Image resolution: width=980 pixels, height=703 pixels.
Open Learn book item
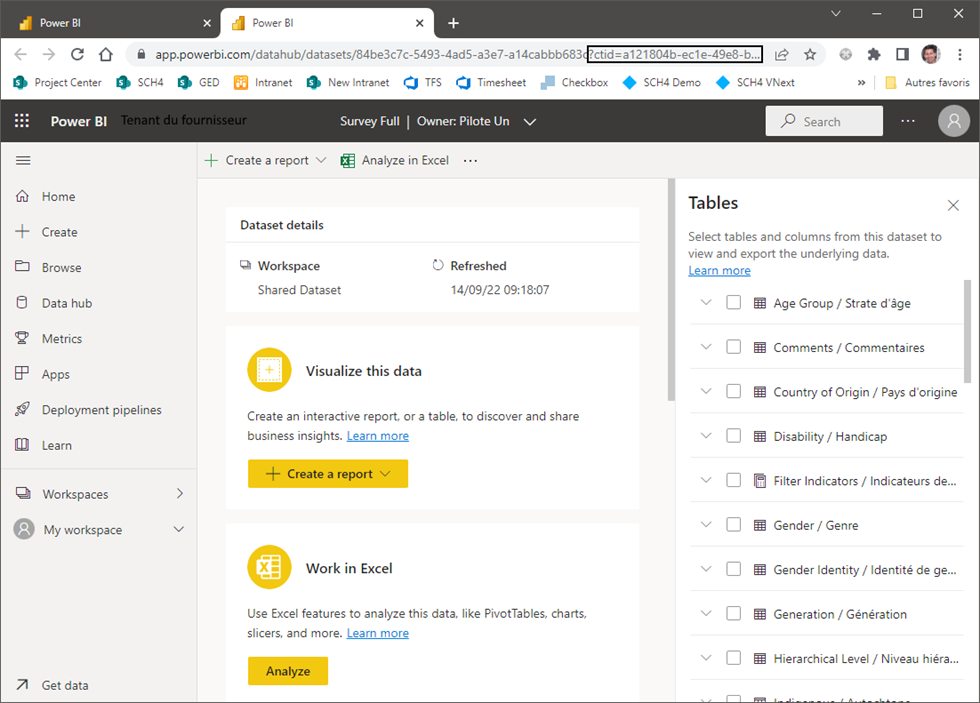pos(57,446)
